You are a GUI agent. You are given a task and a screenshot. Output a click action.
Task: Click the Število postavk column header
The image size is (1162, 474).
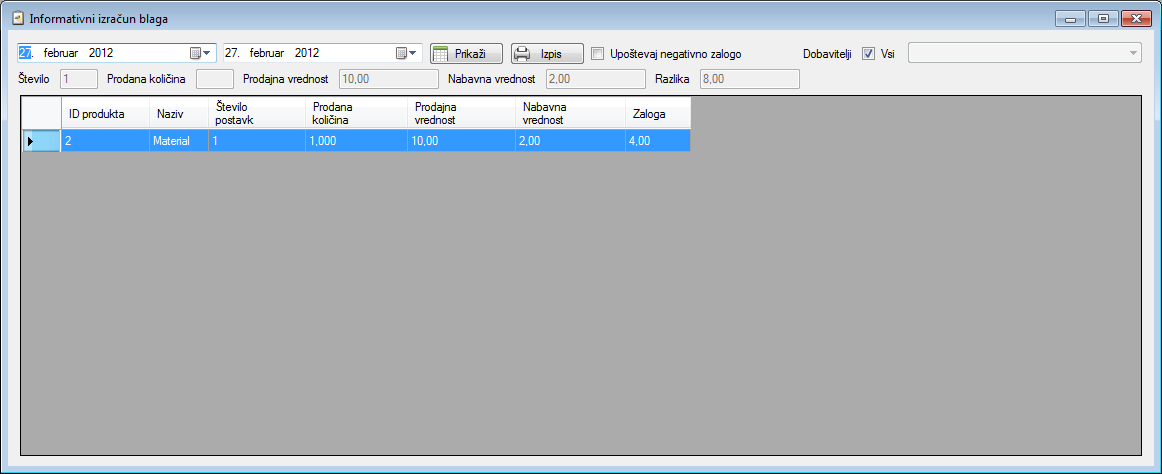[x=257, y=114]
